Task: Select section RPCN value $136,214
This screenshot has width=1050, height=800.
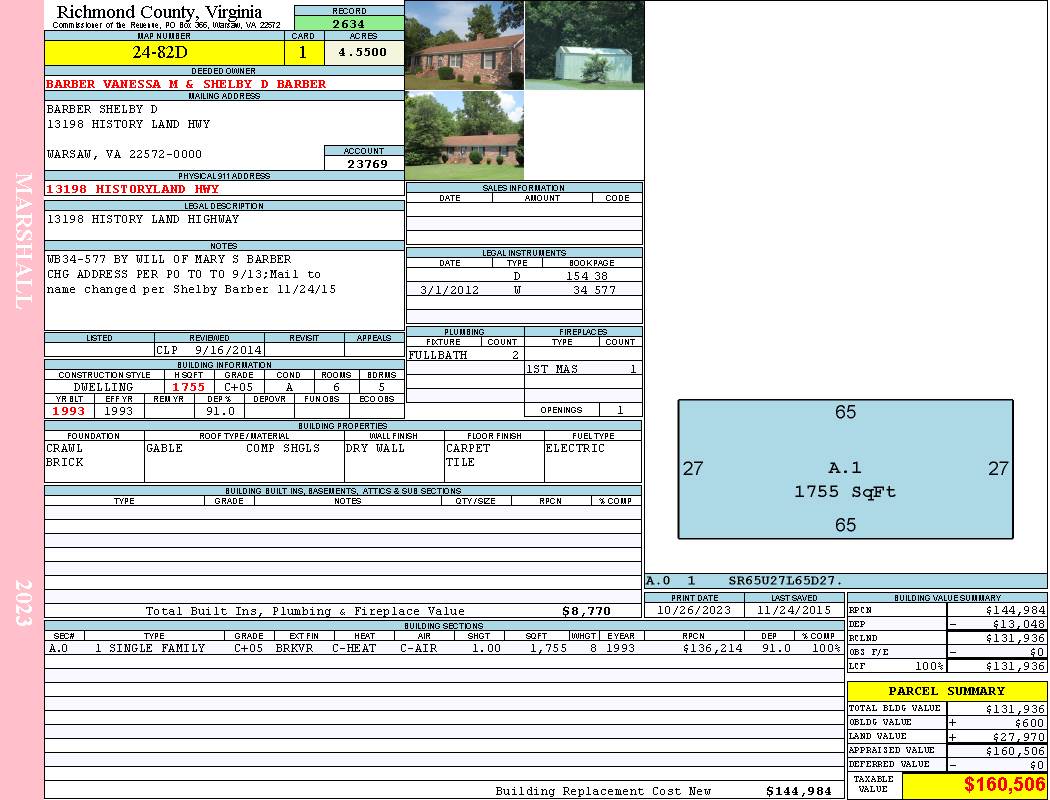Action: [712, 648]
